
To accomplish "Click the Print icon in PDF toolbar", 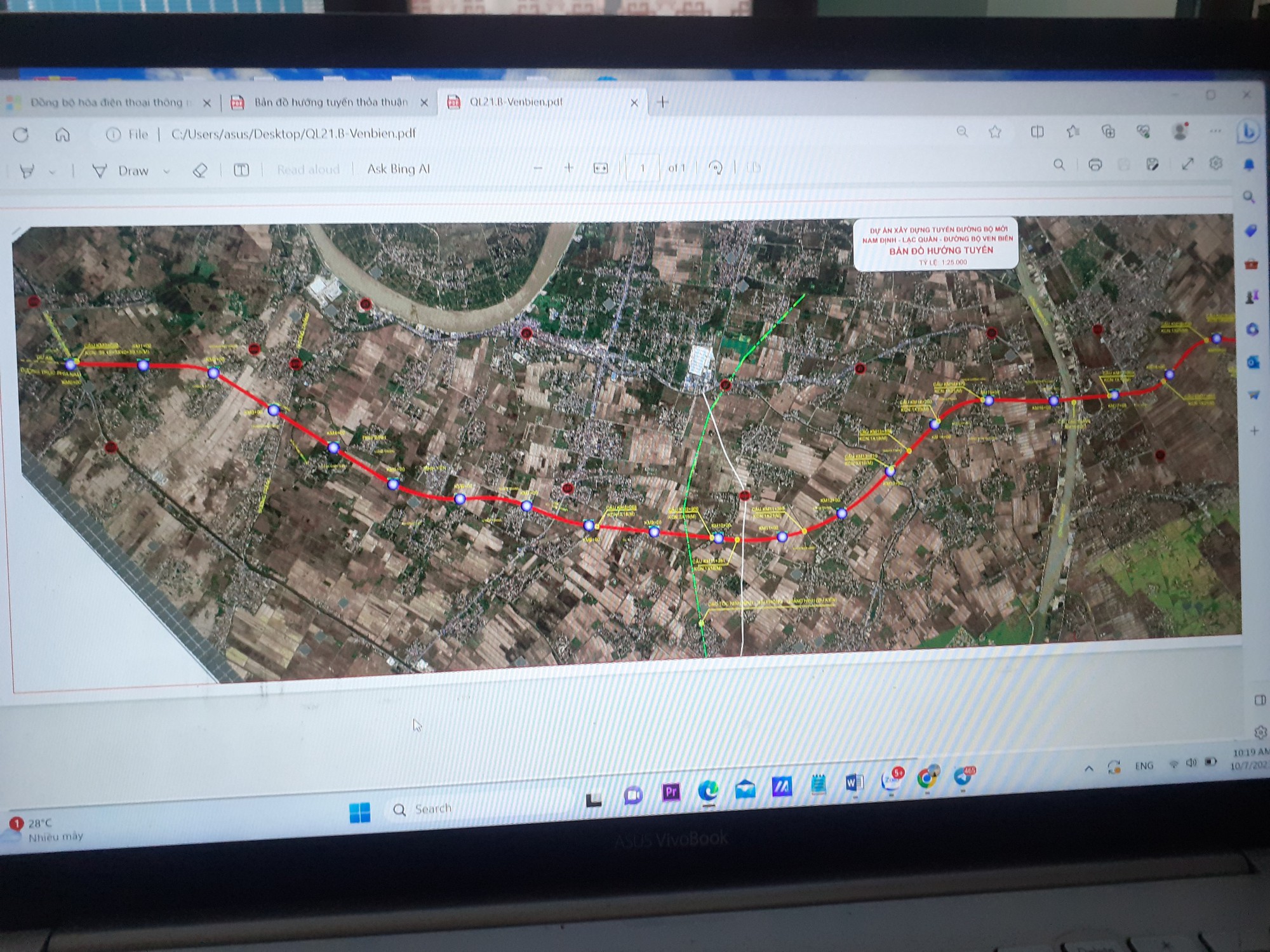I will click(1095, 165).
